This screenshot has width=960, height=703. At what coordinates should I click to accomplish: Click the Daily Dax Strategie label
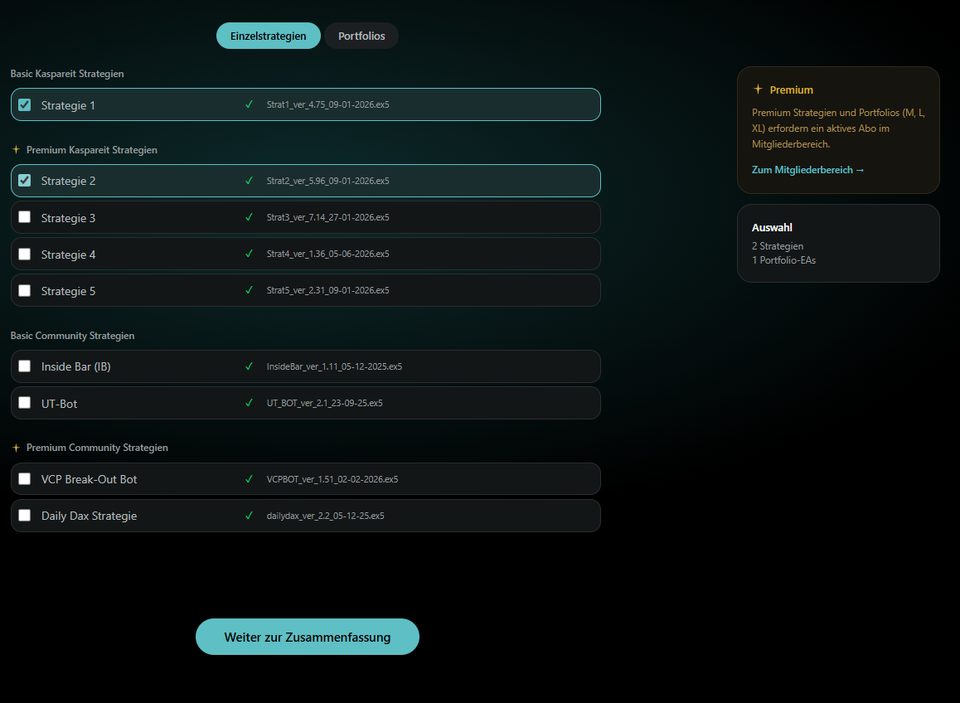pos(89,516)
